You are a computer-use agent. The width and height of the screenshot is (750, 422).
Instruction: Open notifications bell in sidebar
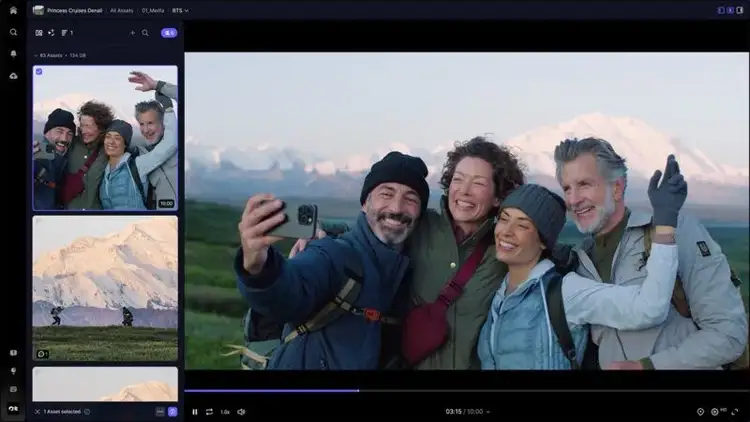click(13, 53)
